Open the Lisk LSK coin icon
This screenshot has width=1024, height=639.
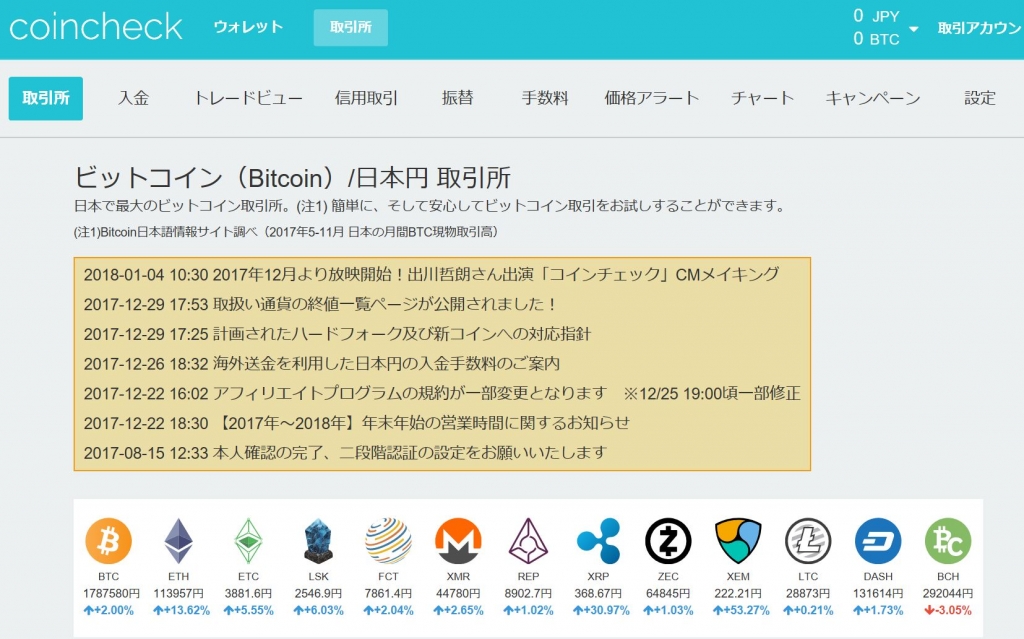tap(318, 541)
